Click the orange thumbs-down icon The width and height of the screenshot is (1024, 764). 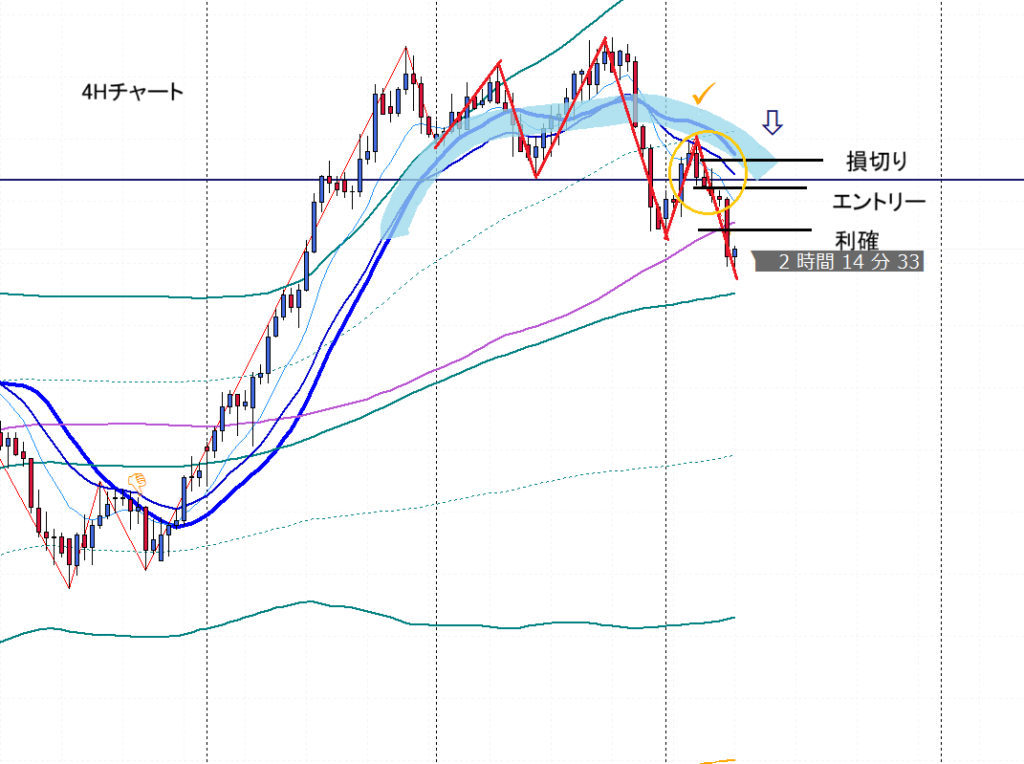coord(137,481)
